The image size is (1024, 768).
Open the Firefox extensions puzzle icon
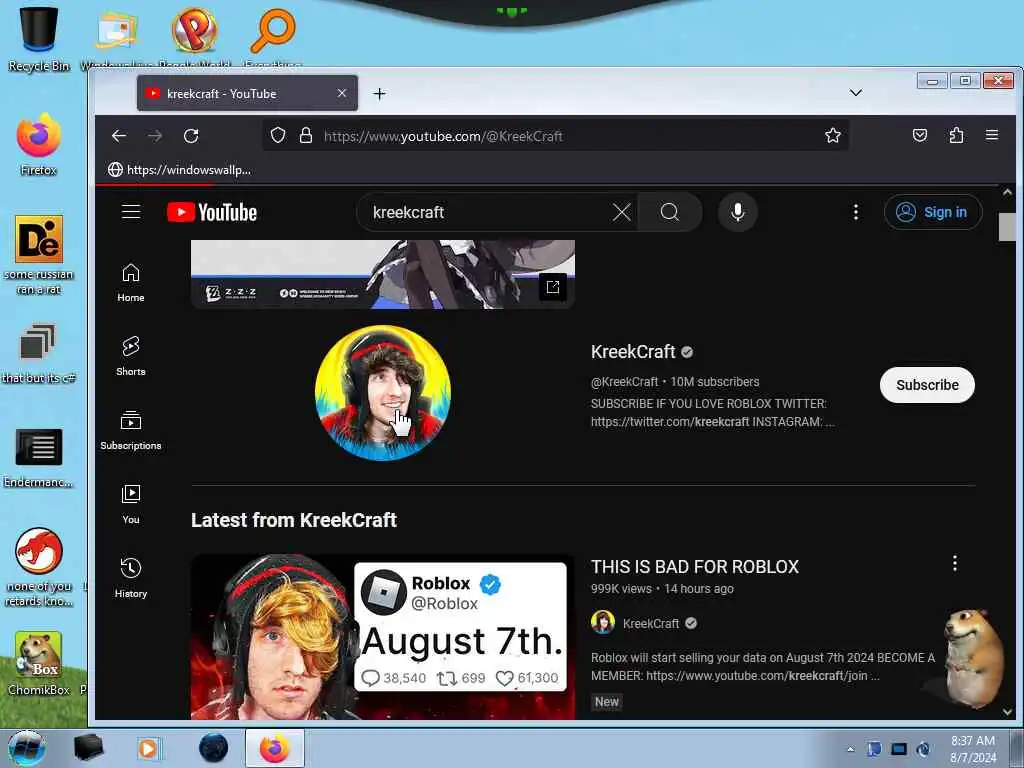(956, 136)
